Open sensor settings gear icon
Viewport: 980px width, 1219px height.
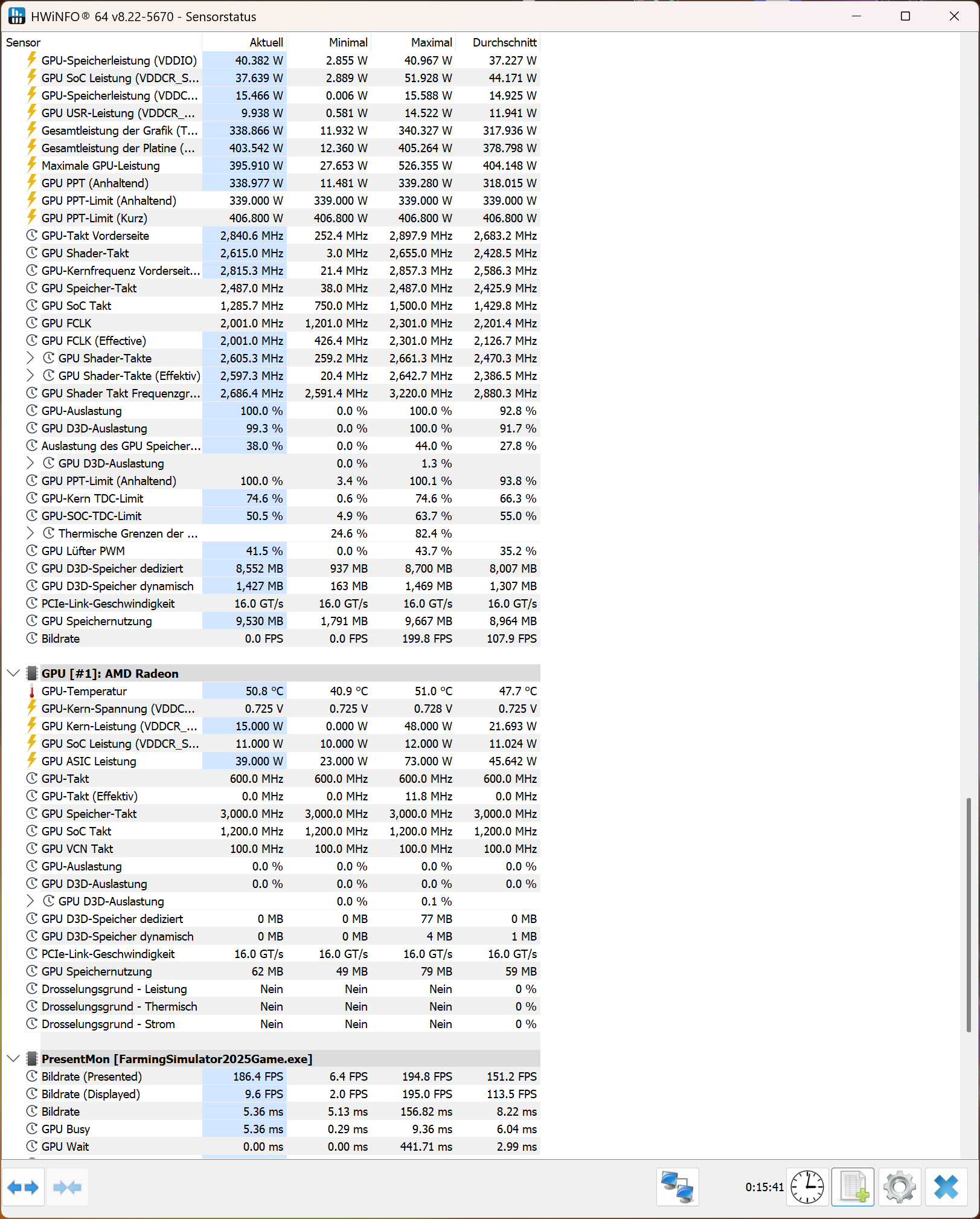899,1187
